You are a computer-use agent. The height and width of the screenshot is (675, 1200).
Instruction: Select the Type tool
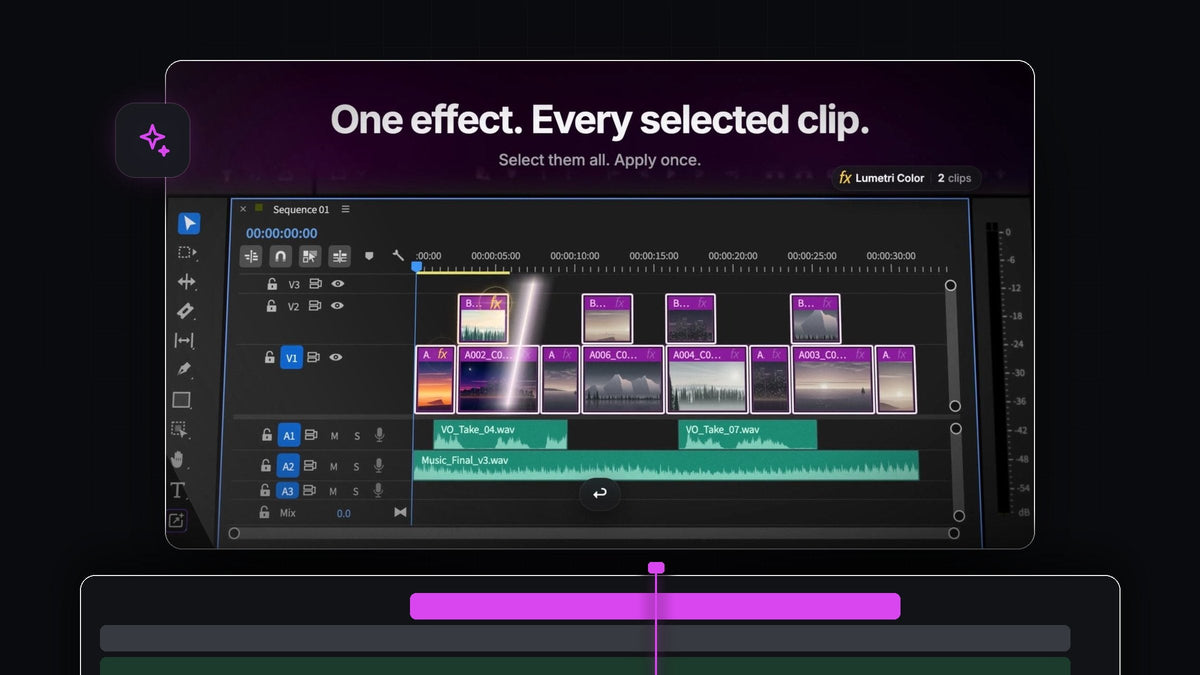pyautogui.click(x=178, y=490)
